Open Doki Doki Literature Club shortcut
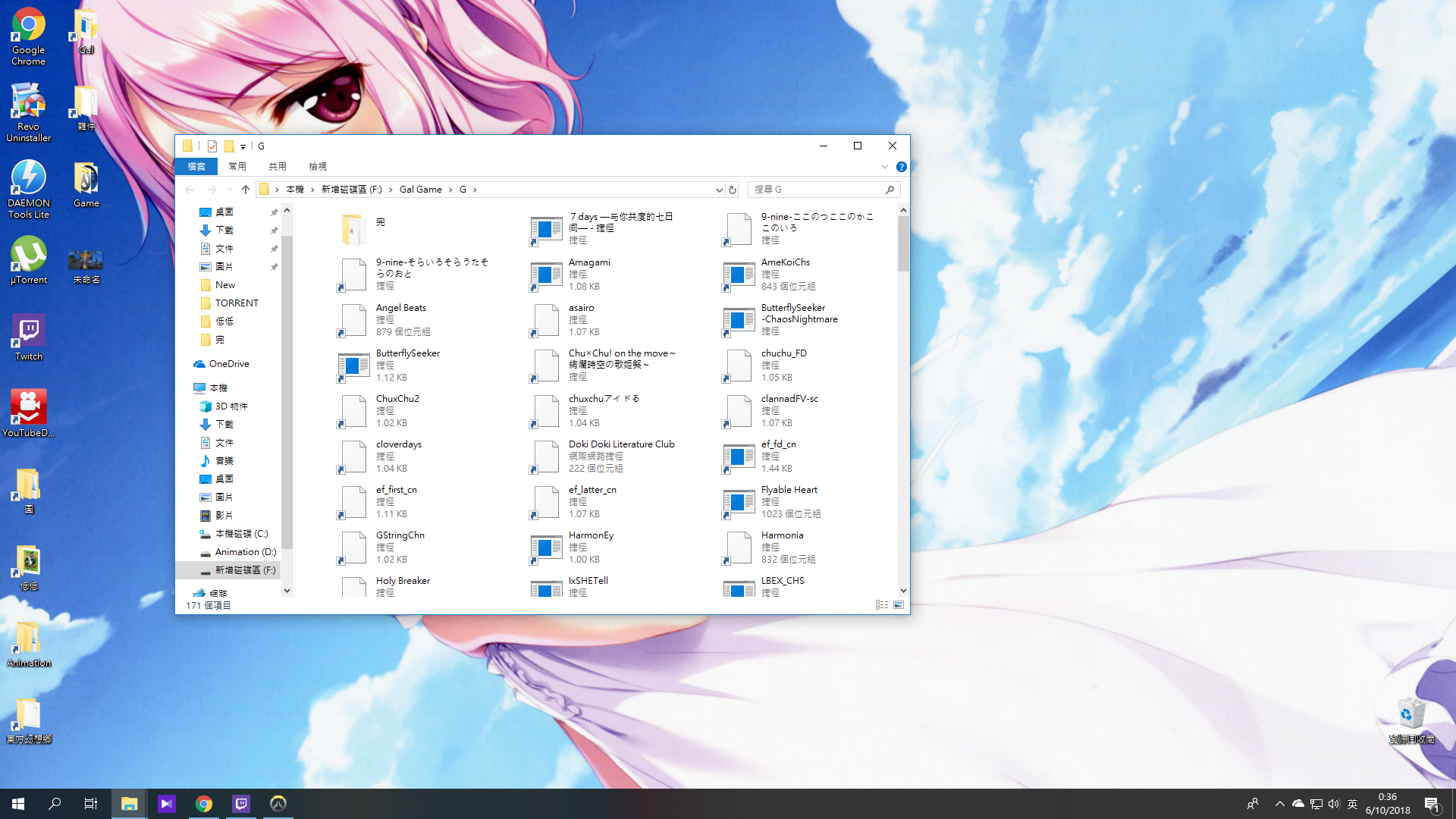This screenshot has height=819, width=1456. 621,444
